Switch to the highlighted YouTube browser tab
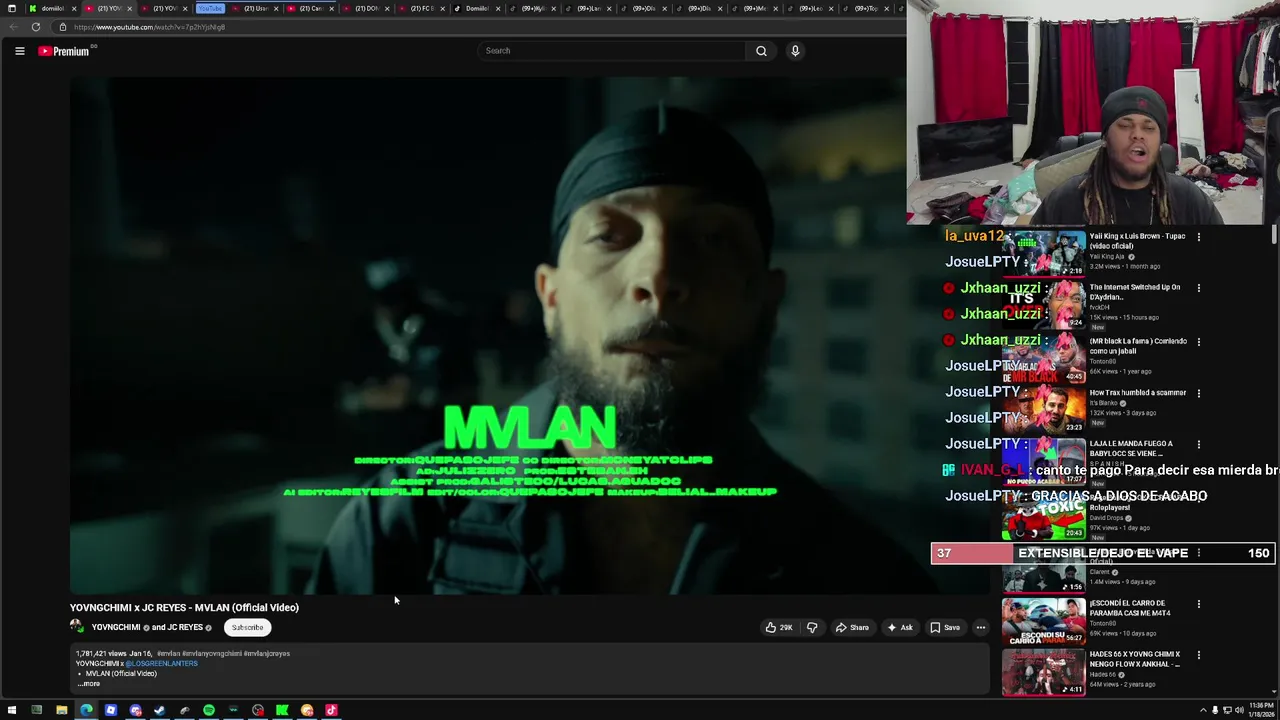Screen dimensions: 1280x720 (210, 8)
